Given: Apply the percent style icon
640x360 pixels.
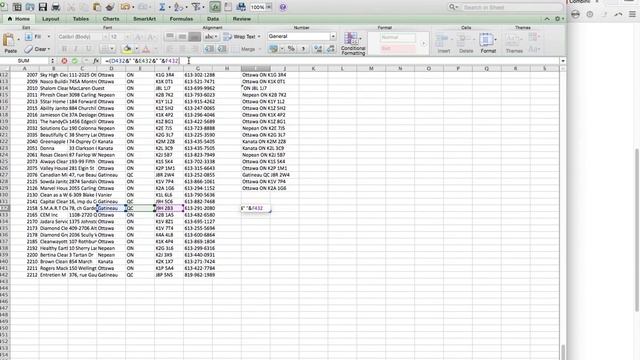Looking at the screenshot, I should click(291, 49).
